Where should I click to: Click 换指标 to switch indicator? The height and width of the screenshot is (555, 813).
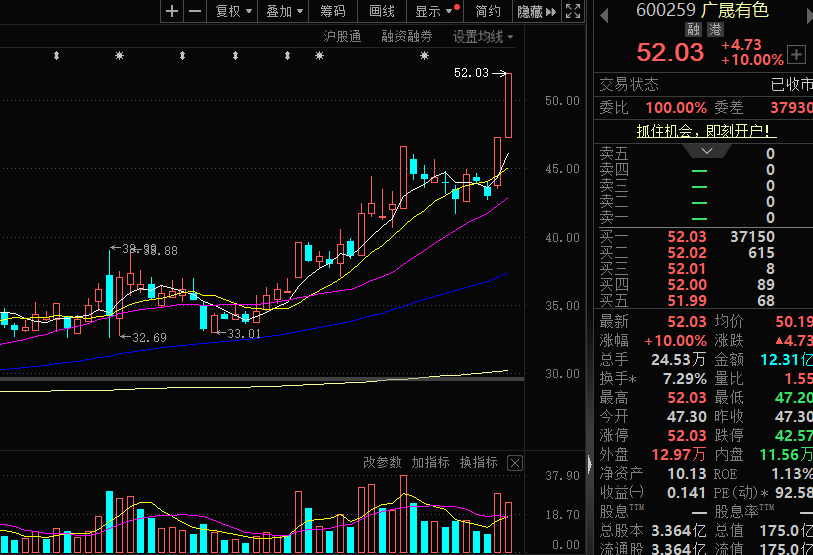pyautogui.click(x=478, y=462)
